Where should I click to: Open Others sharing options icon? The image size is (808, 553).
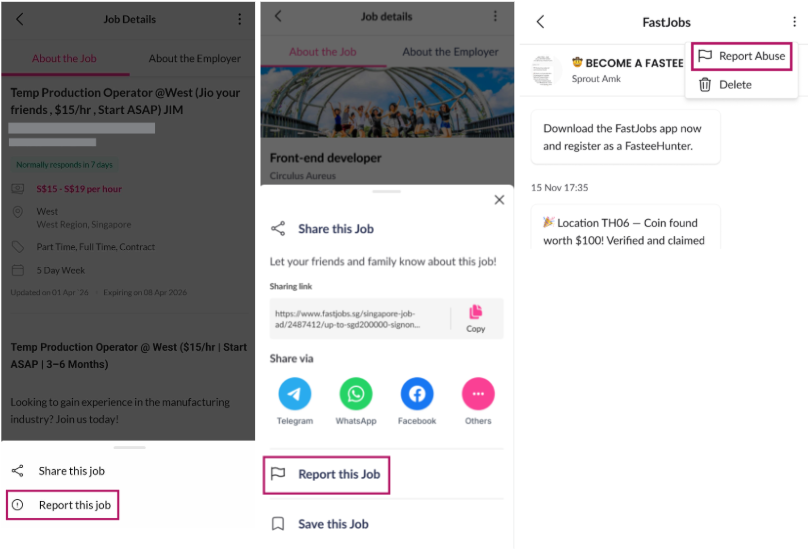[x=478, y=394]
